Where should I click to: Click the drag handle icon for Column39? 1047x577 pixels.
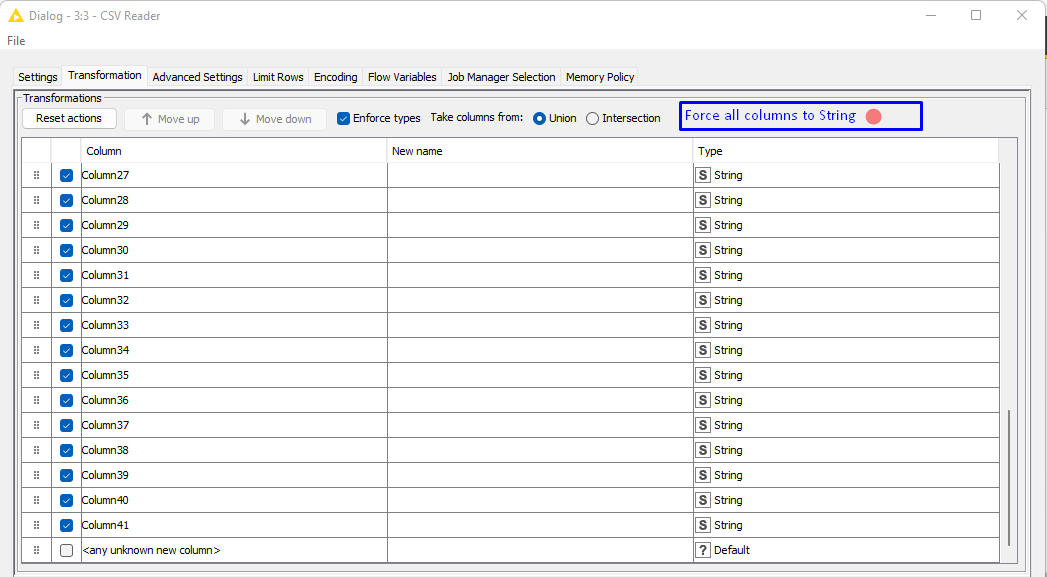tap(36, 475)
